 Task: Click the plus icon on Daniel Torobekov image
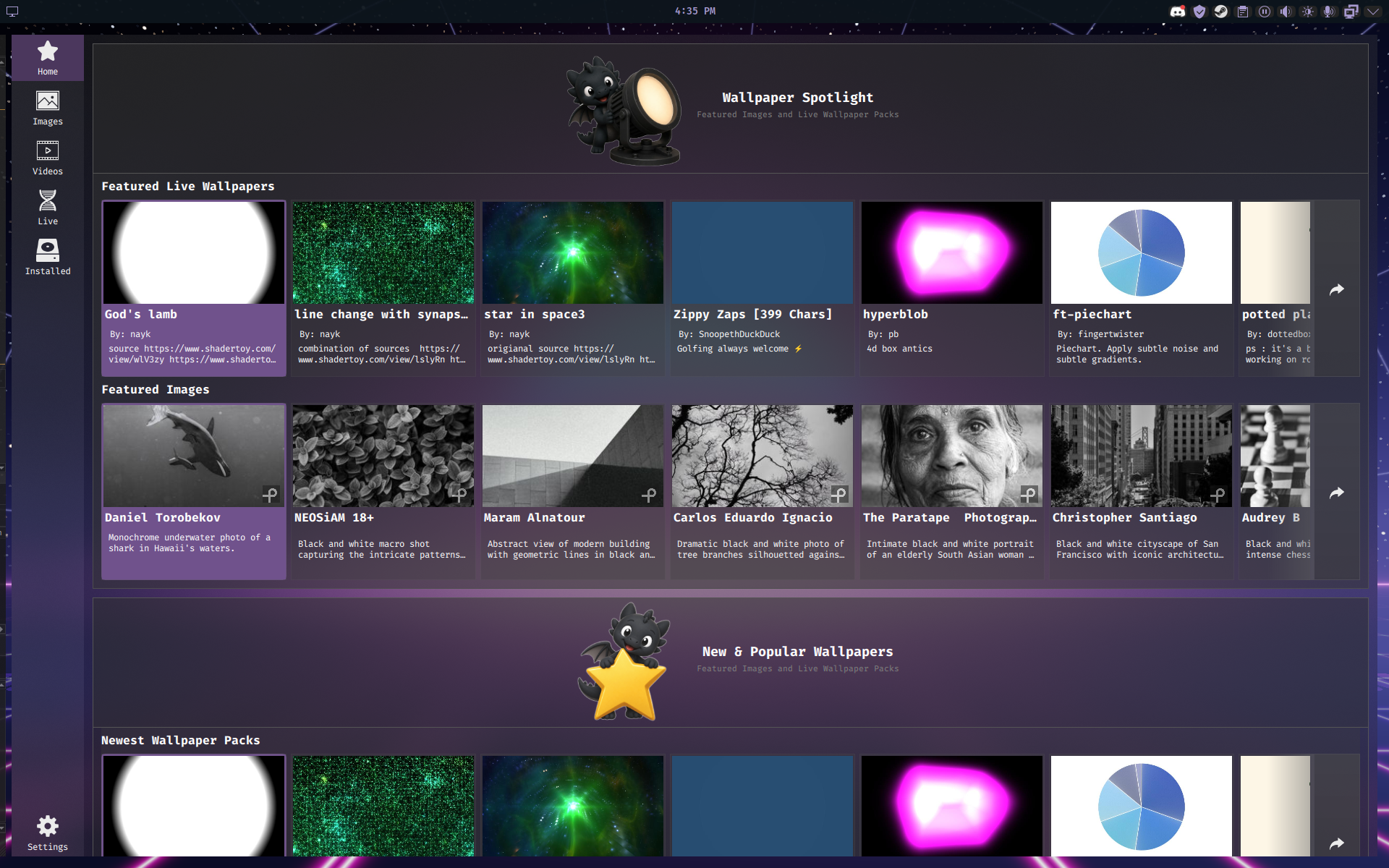click(270, 495)
